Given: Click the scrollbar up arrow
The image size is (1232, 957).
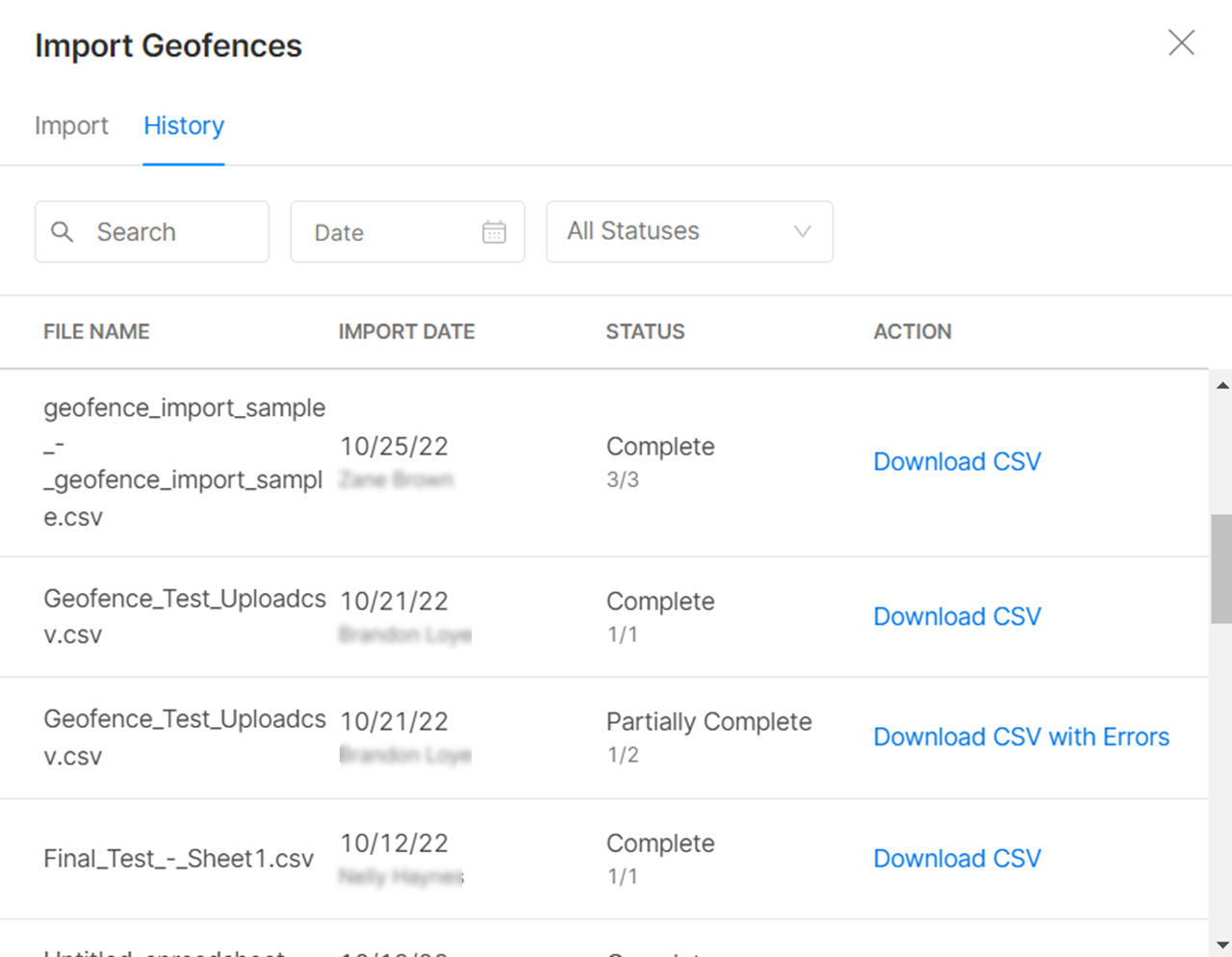Looking at the screenshot, I should click(1221, 385).
